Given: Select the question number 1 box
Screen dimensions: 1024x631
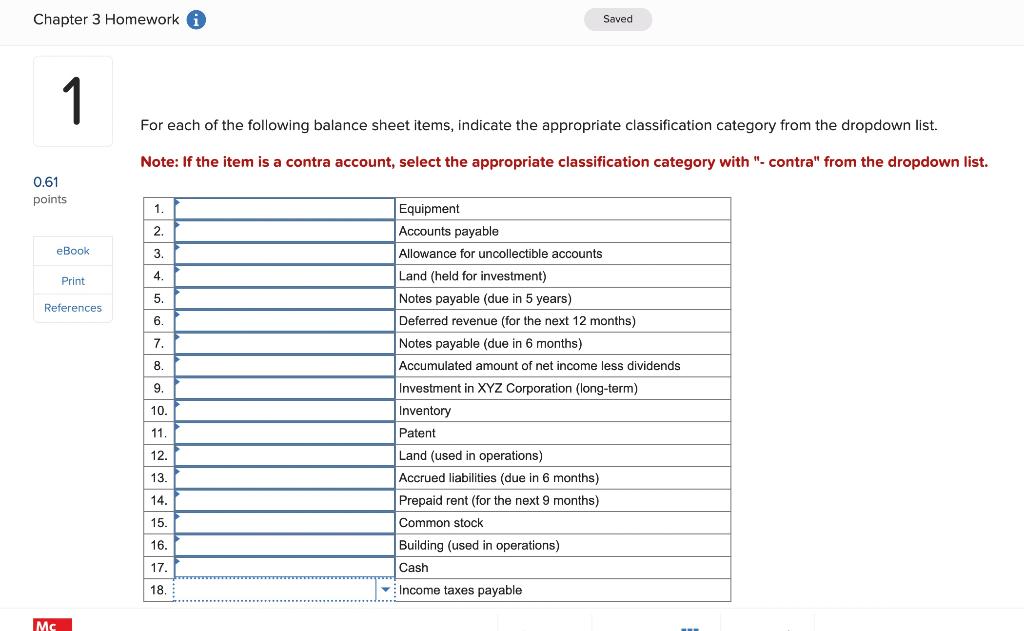Looking at the screenshot, I should [73, 100].
